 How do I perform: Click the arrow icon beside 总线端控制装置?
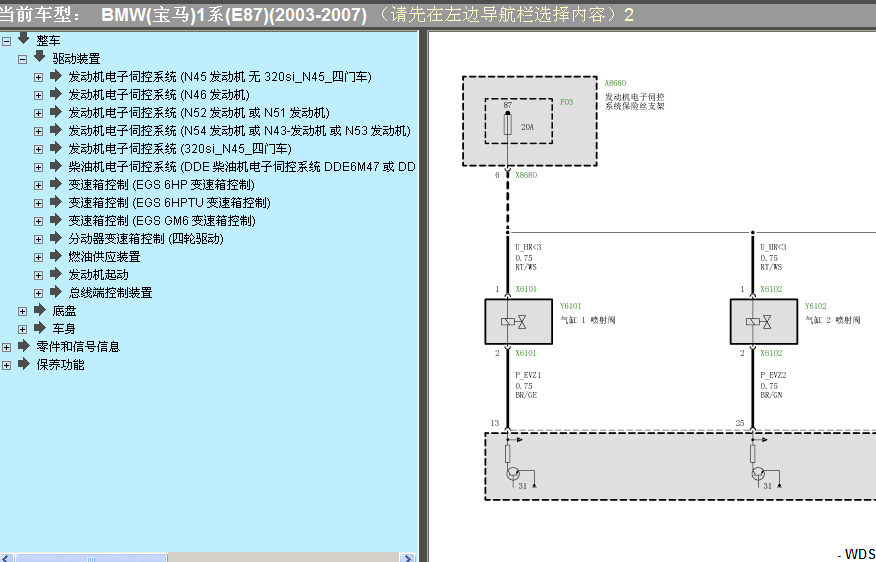point(55,292)
